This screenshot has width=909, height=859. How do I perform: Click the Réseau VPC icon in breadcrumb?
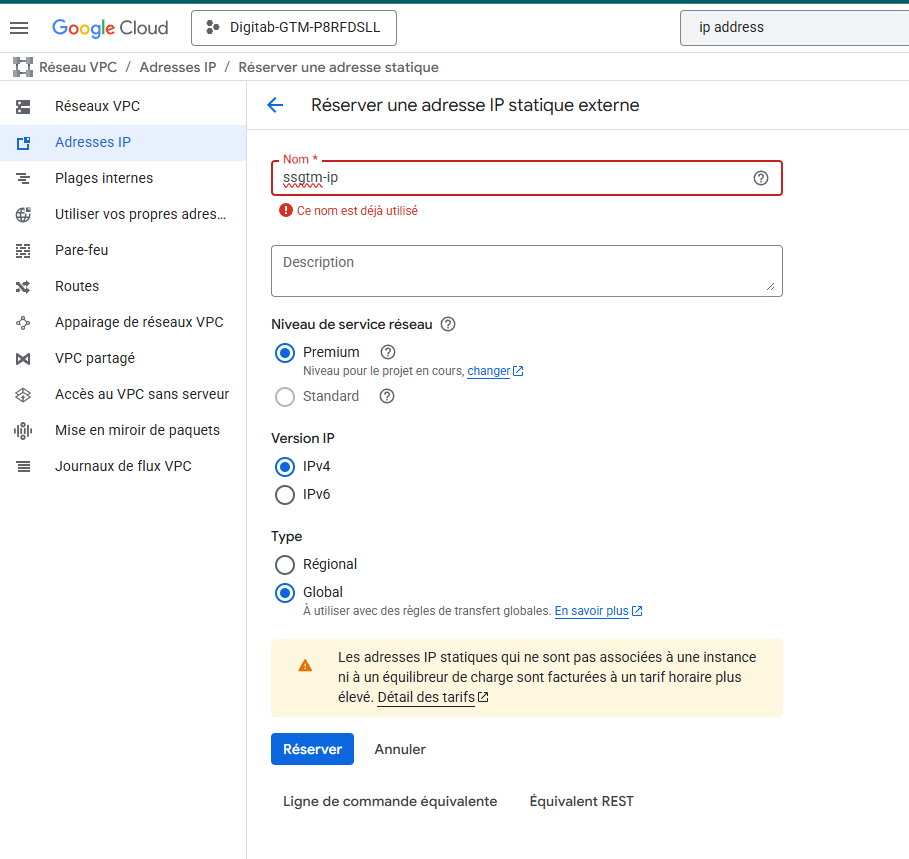[x=23, y=67]
